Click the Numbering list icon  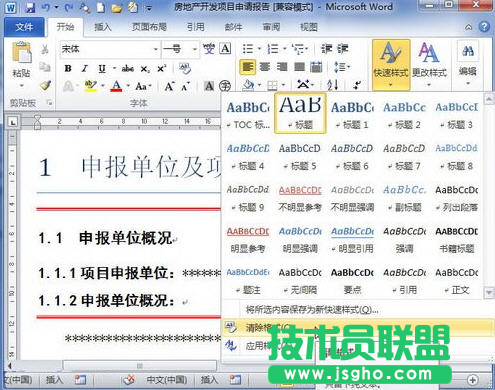(273, 49)
